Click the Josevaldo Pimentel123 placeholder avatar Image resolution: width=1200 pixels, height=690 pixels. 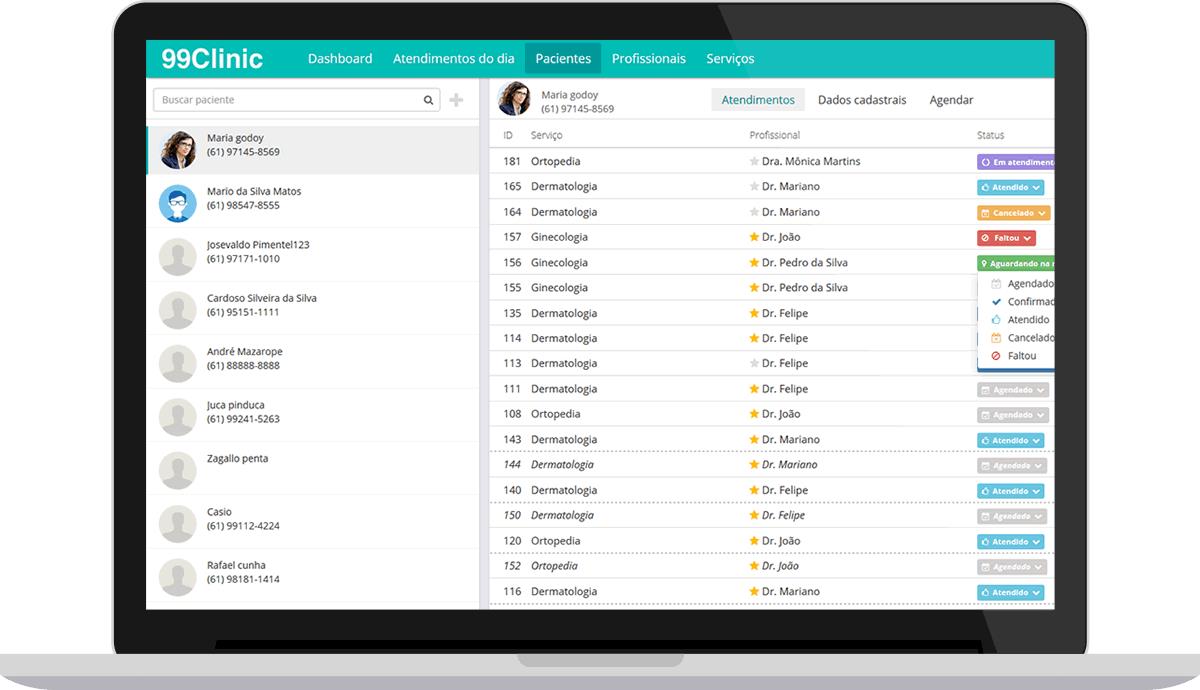178,257
